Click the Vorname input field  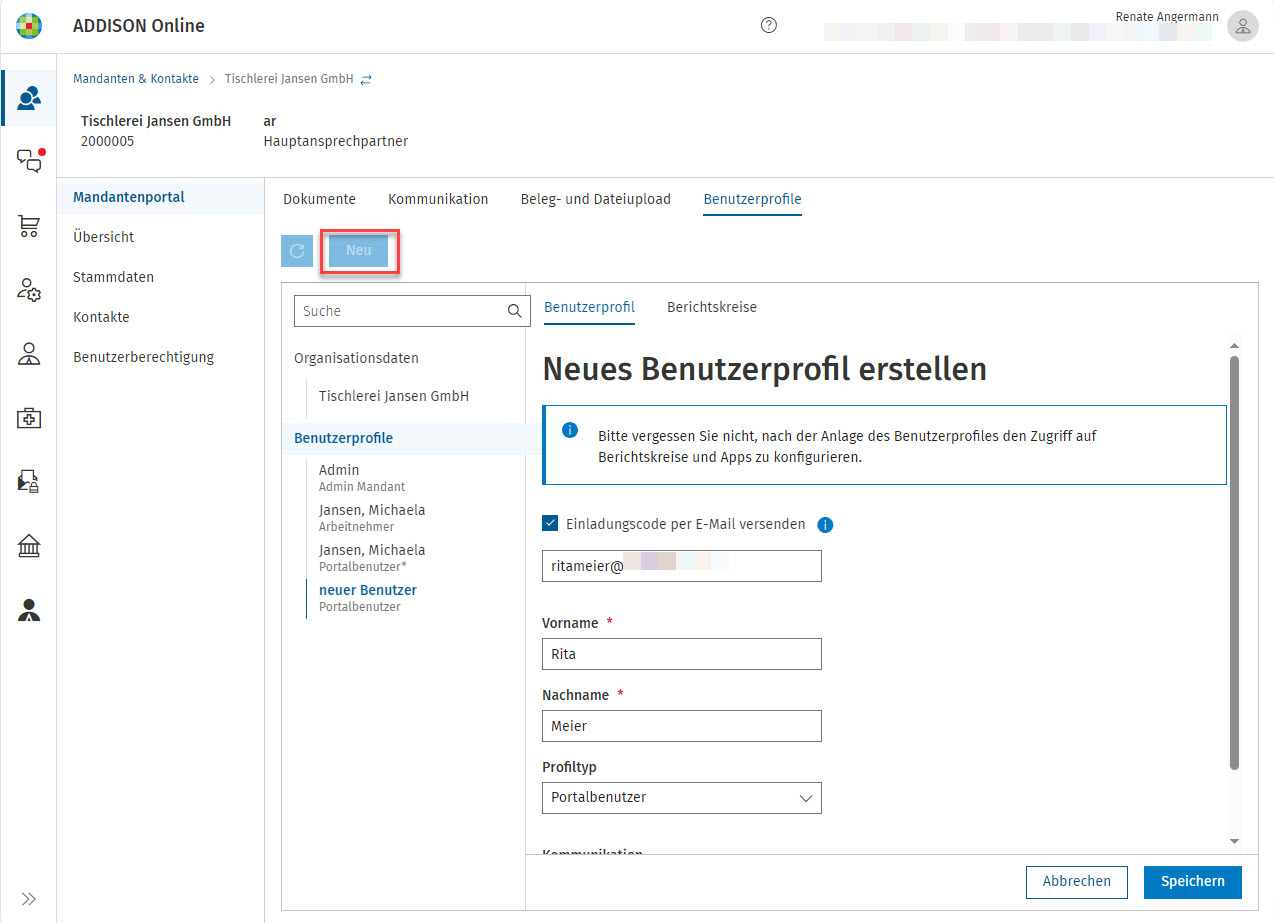click(681, 654)
